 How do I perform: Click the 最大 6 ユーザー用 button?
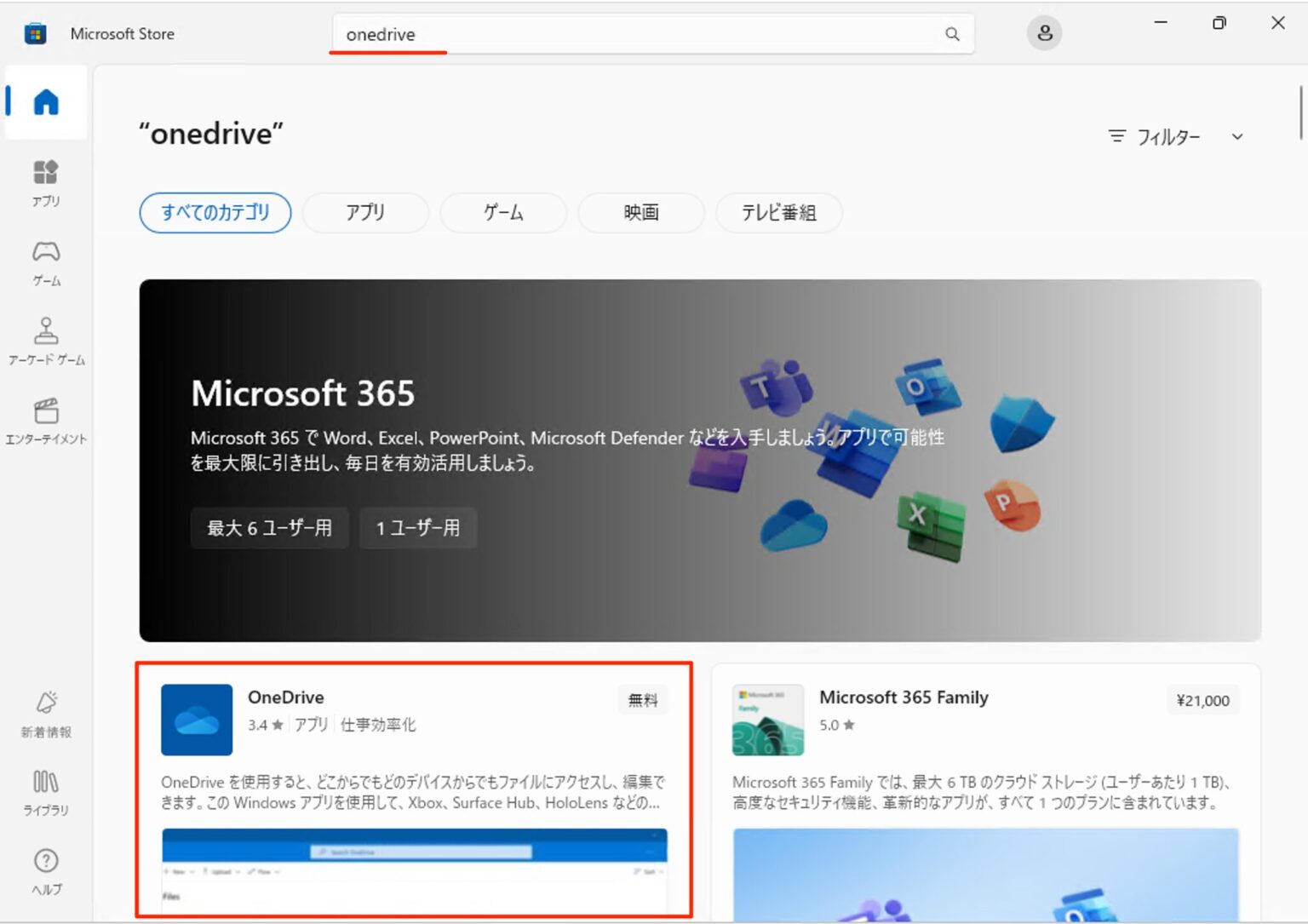269,528
